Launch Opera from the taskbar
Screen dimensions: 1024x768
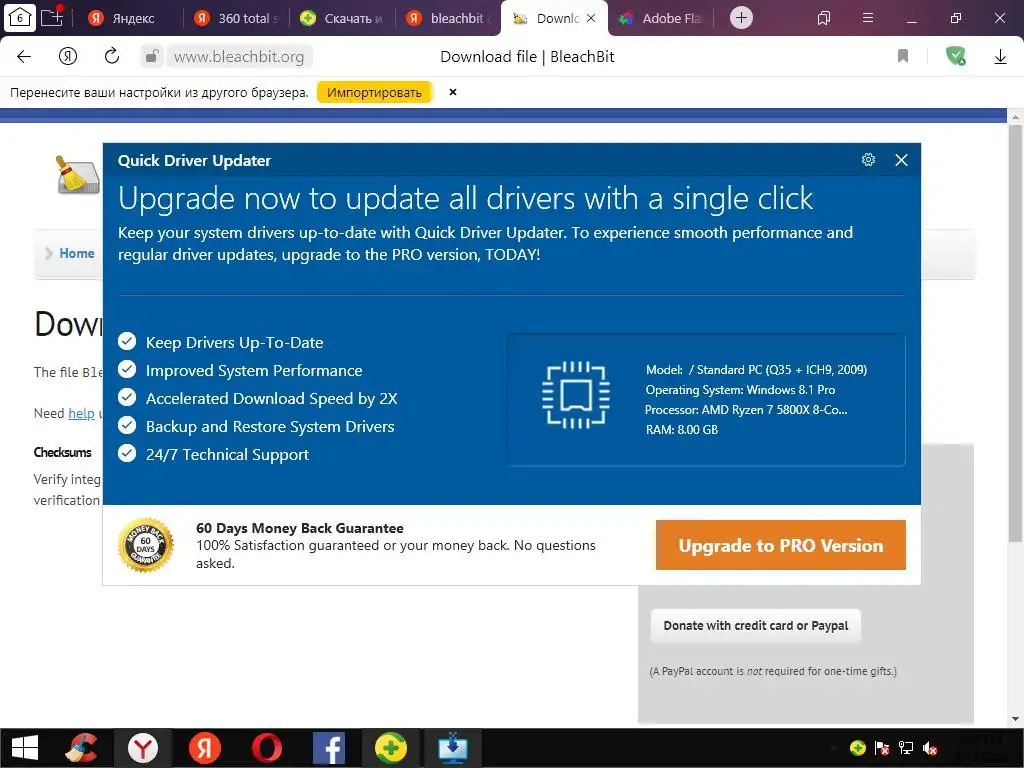(266, 748)
